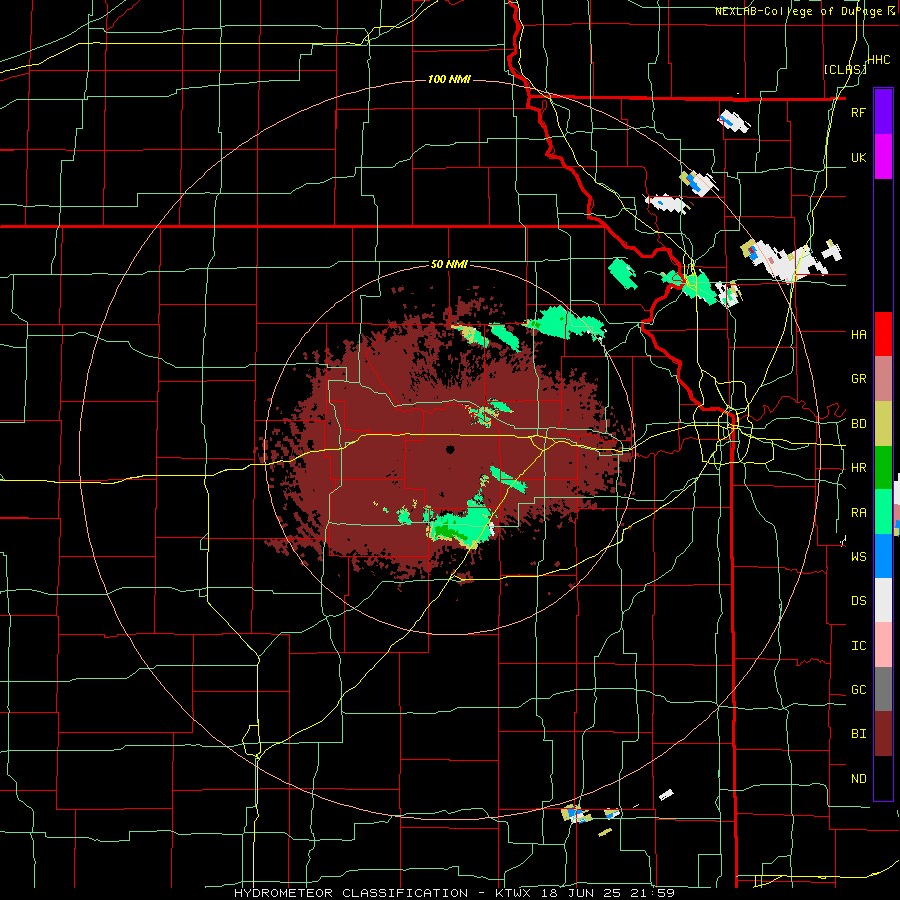The height and width of the screenshot is (900, 900).
Task: Click the GR legend color swatch
Action: (883, 379)
